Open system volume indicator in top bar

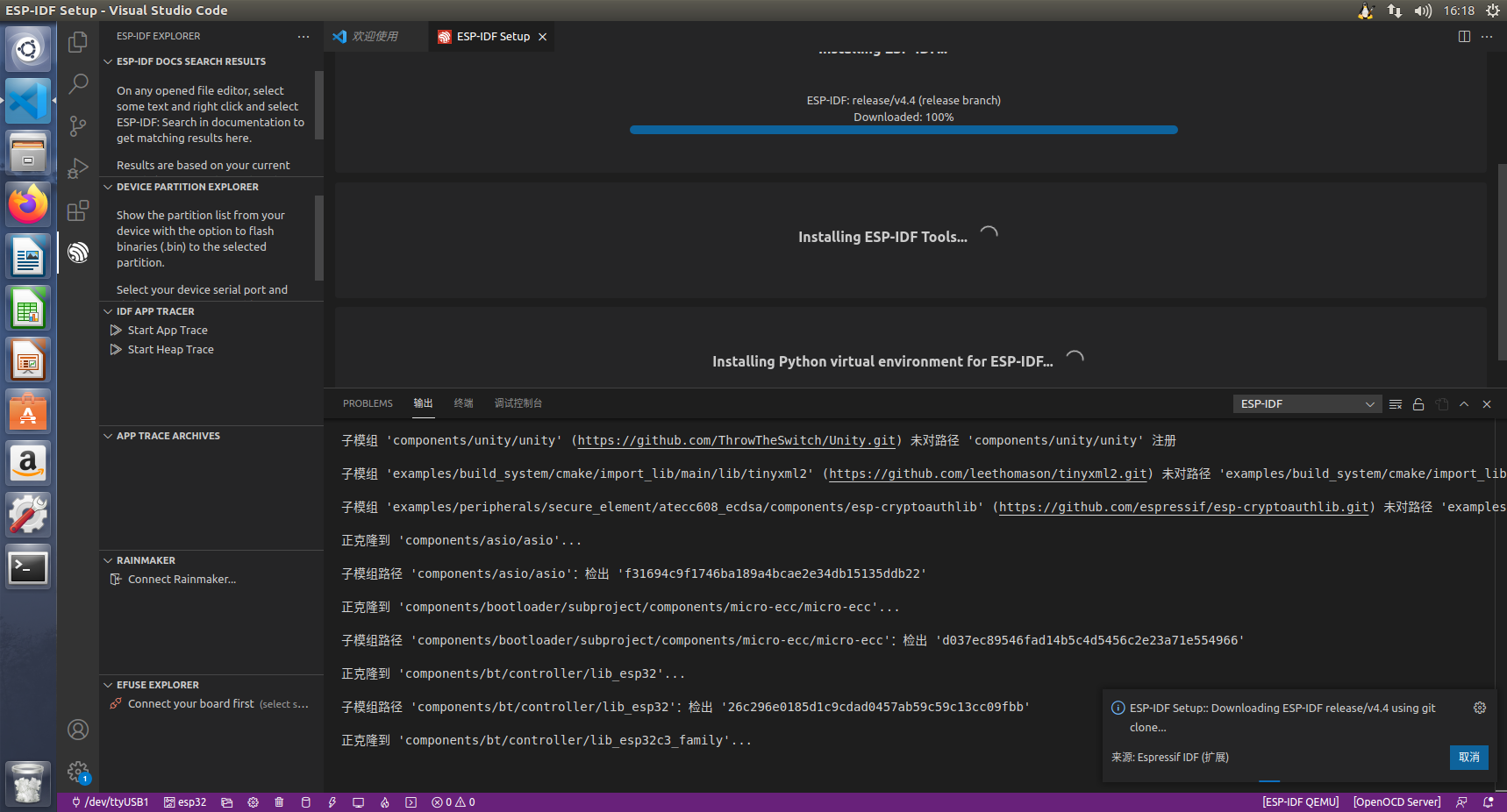pos(1423,11)
